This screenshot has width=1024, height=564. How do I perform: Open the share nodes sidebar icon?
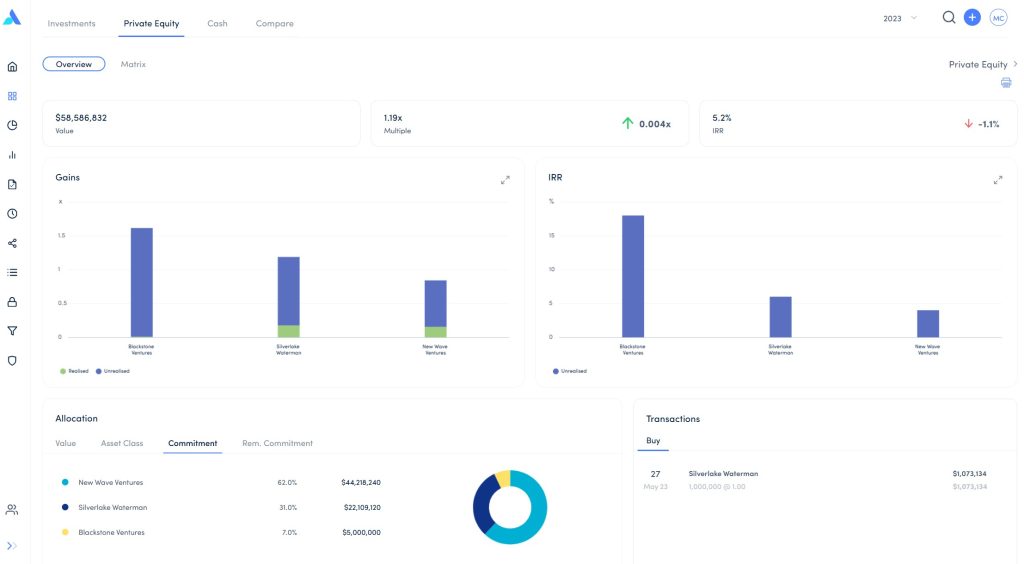point(12,243)
